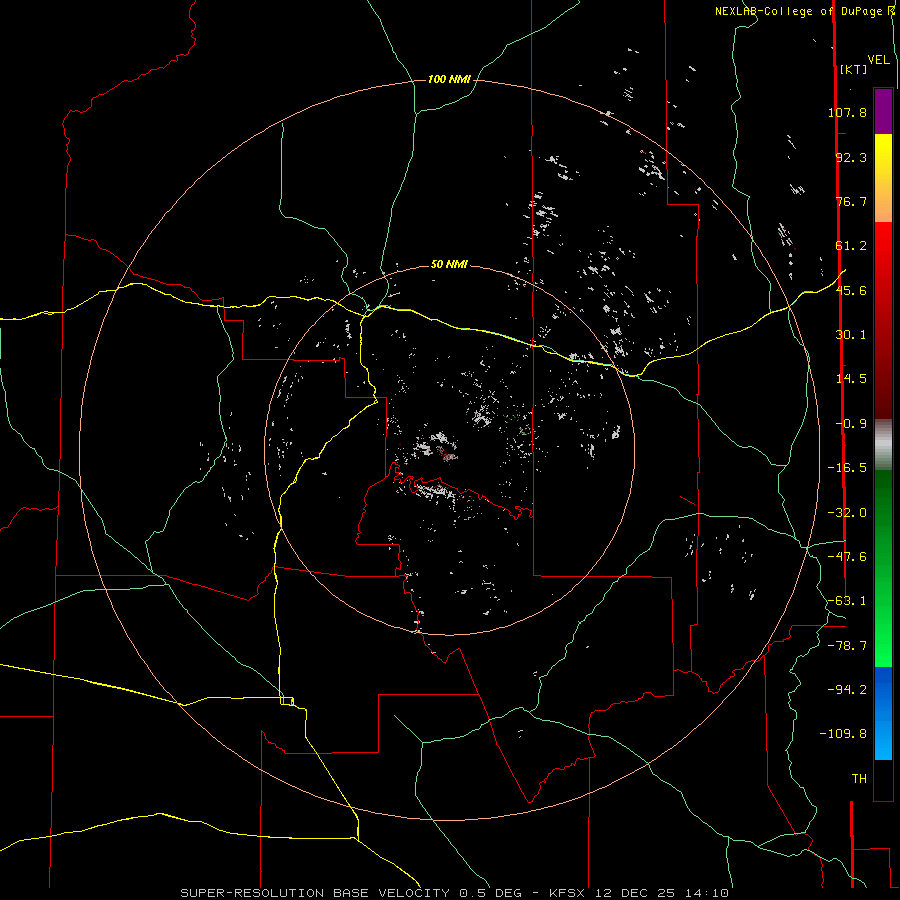This screenshot has height=900, width=900.
Task: Pick the green swatch on the velocity scale
Action: point(883,568)
